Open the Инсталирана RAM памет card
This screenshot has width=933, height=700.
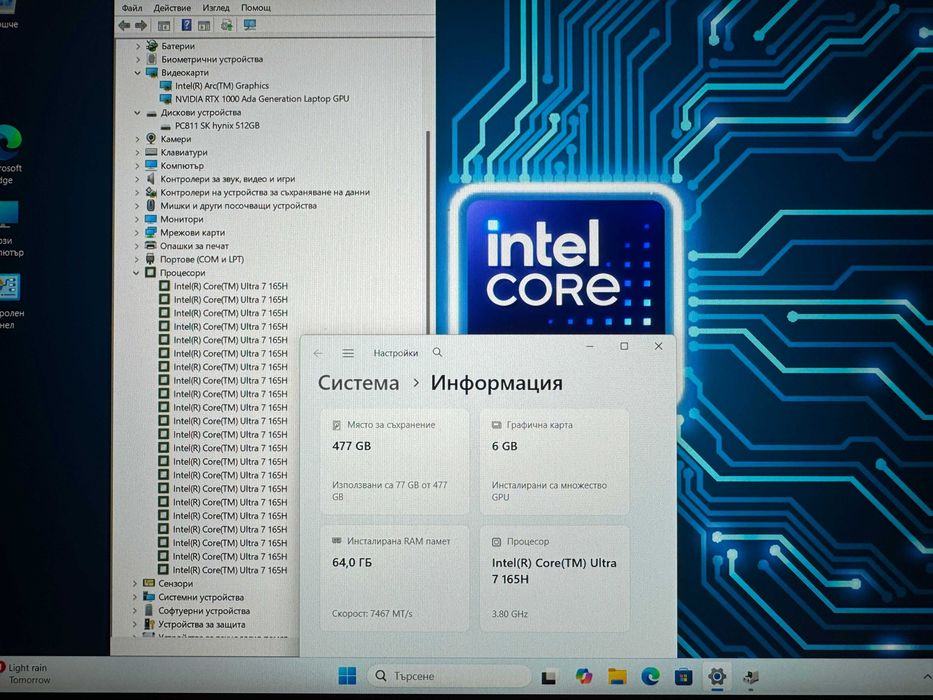(395, 578)
